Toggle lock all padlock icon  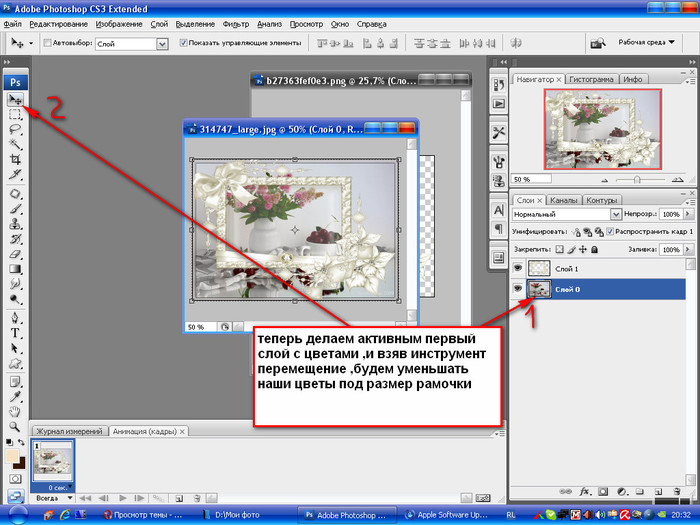click(594, 250)
